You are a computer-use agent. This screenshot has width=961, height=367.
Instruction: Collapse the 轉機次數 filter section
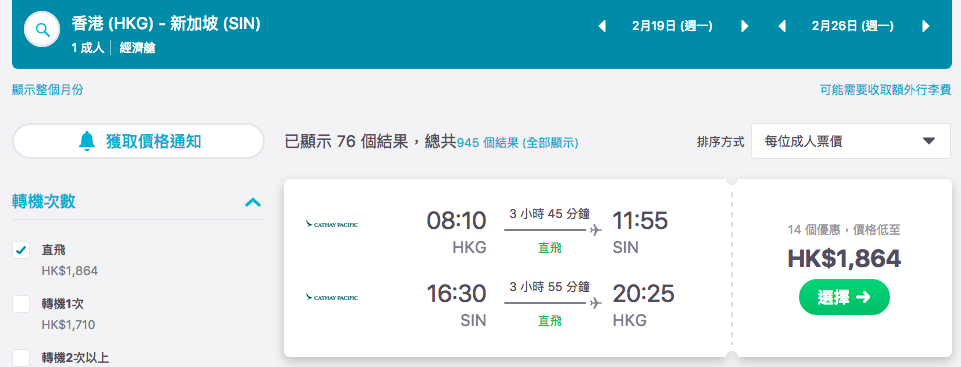pos(253,202)
